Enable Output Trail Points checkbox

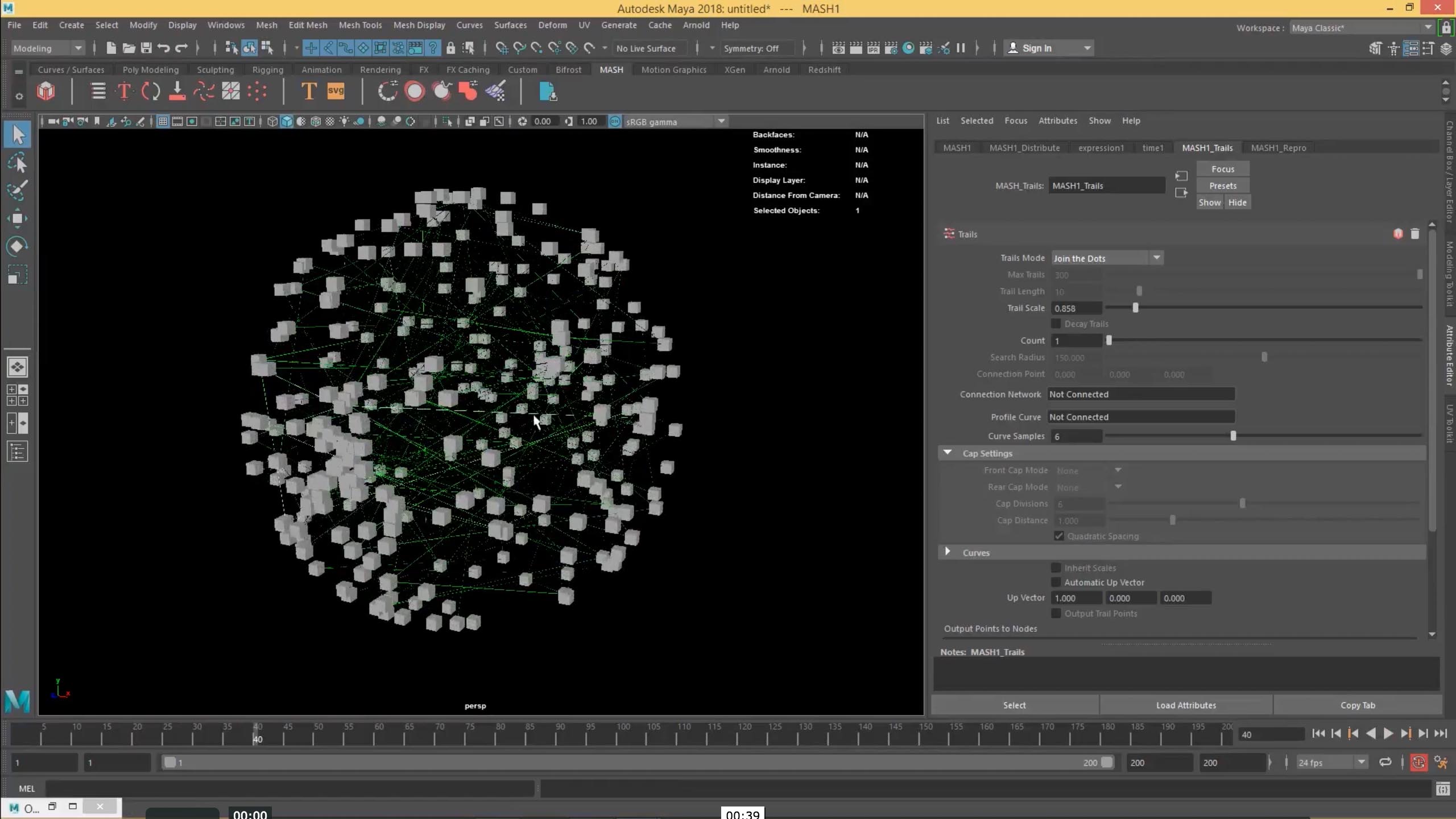coord(1056,613)
